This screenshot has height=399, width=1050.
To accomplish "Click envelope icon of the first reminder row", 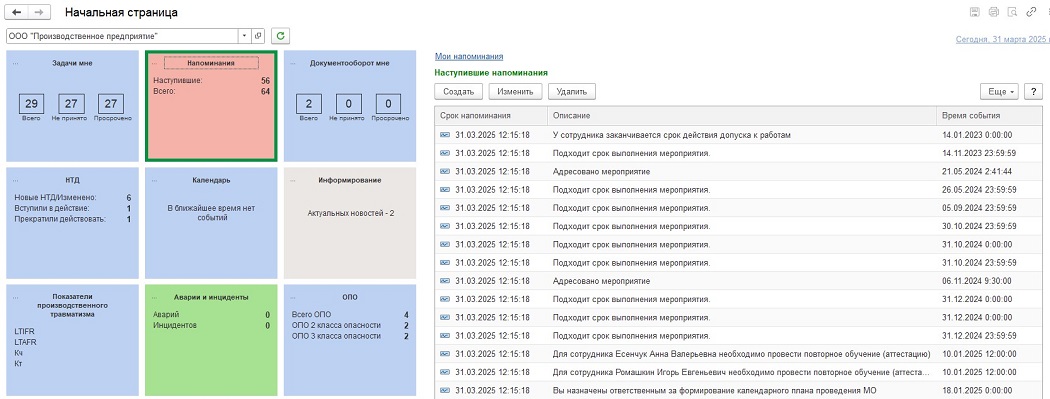I will (x=445, y=135).
